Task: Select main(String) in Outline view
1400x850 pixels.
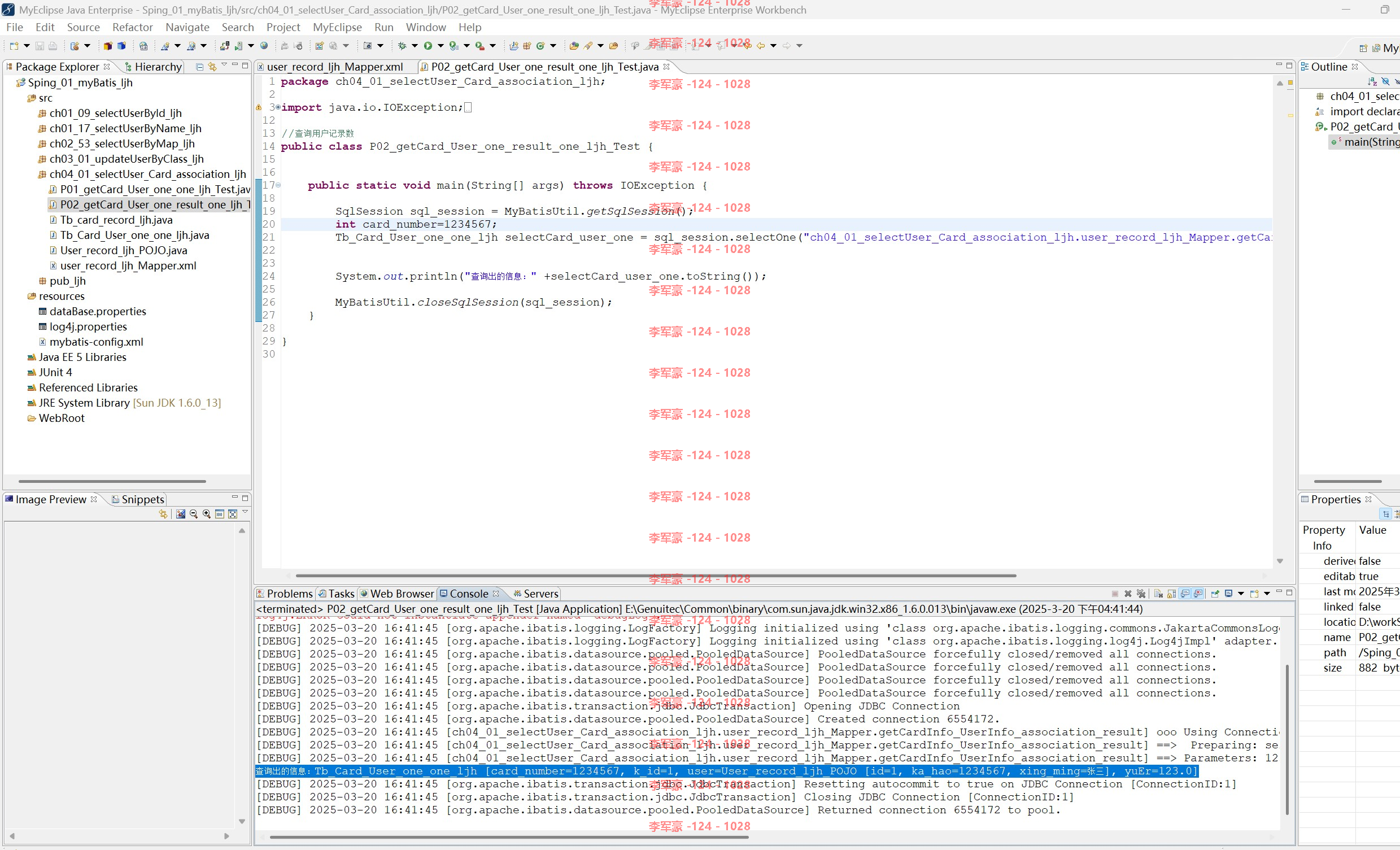Action: pyautogui.click(x=1365, y=142)
